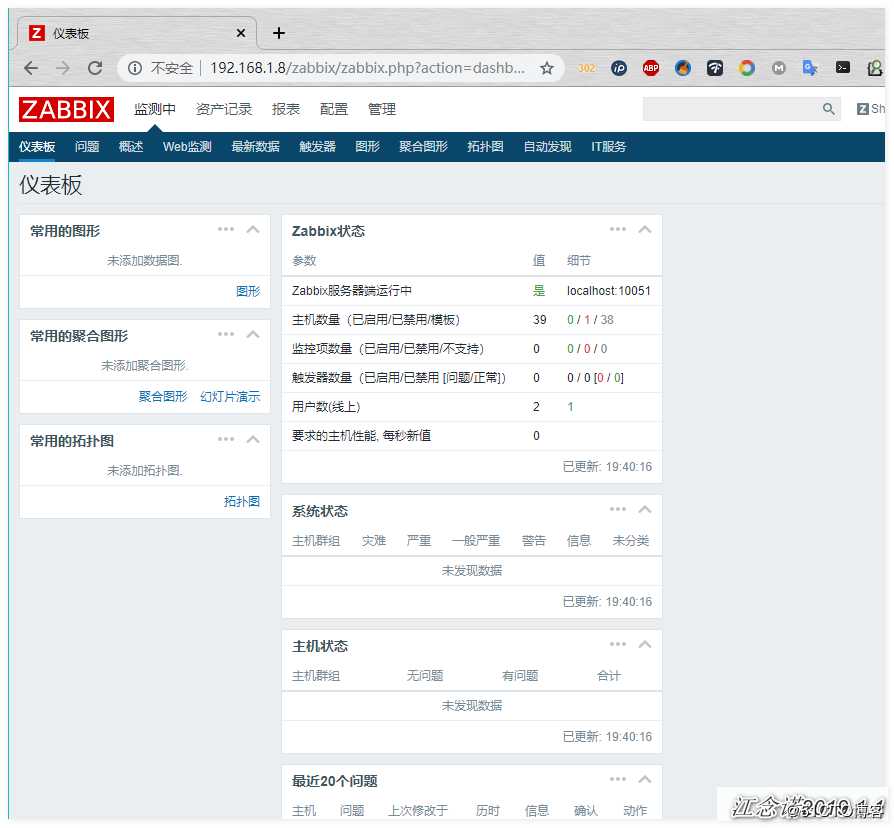Open the WiFi-style extension icon

(x=714, y=68)
